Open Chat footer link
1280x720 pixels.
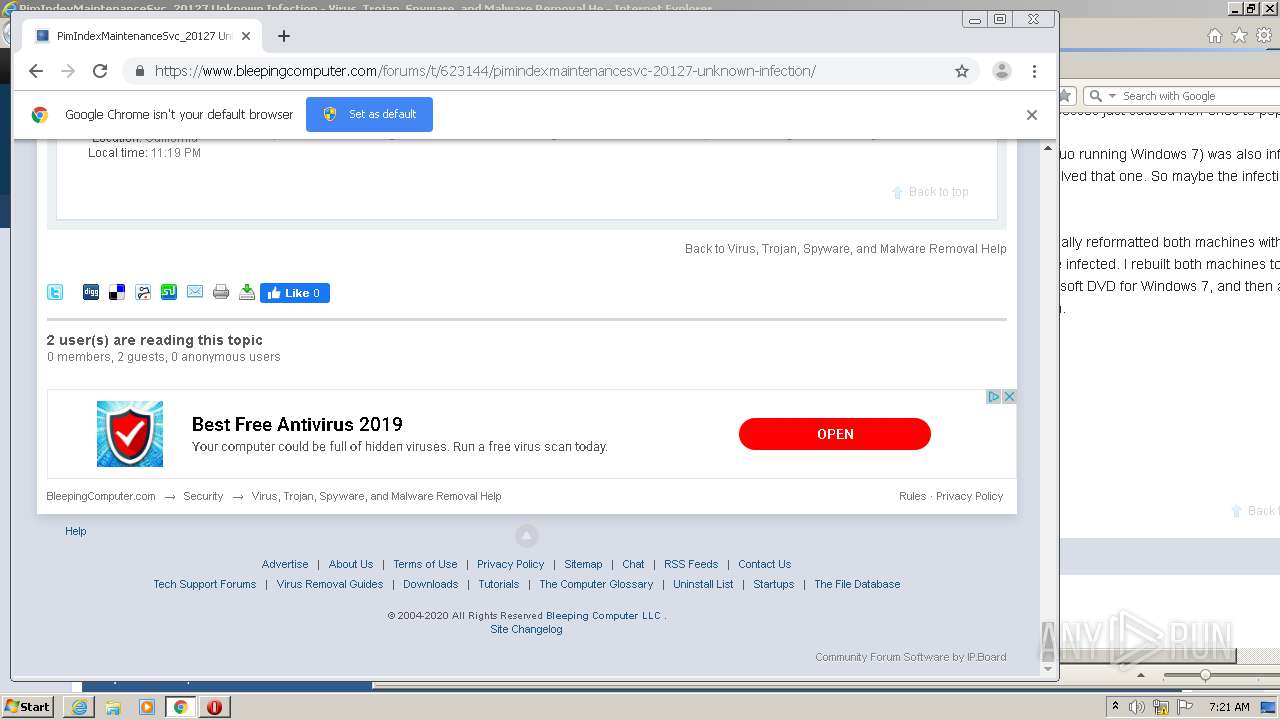pos(633,564)
